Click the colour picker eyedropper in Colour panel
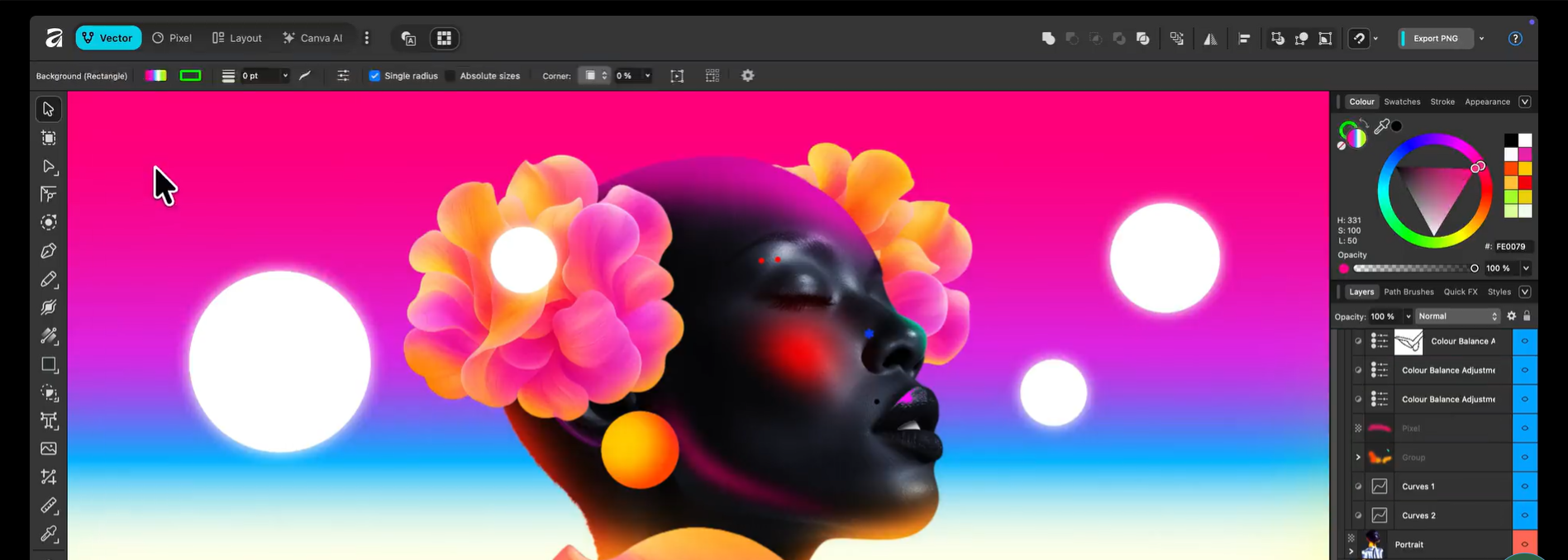The height and width of the screenshot is (560, 1568). click(1381, 126)
